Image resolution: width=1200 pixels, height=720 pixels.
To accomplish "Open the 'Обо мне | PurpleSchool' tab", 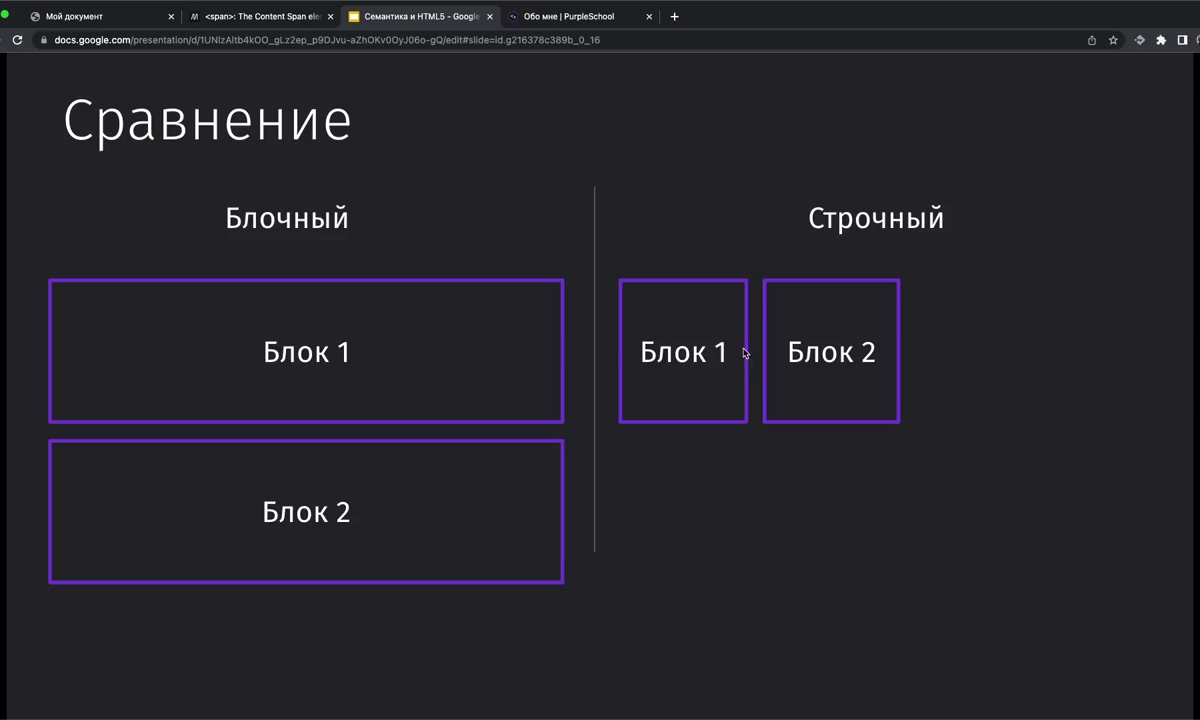I will tap(568, 16).
